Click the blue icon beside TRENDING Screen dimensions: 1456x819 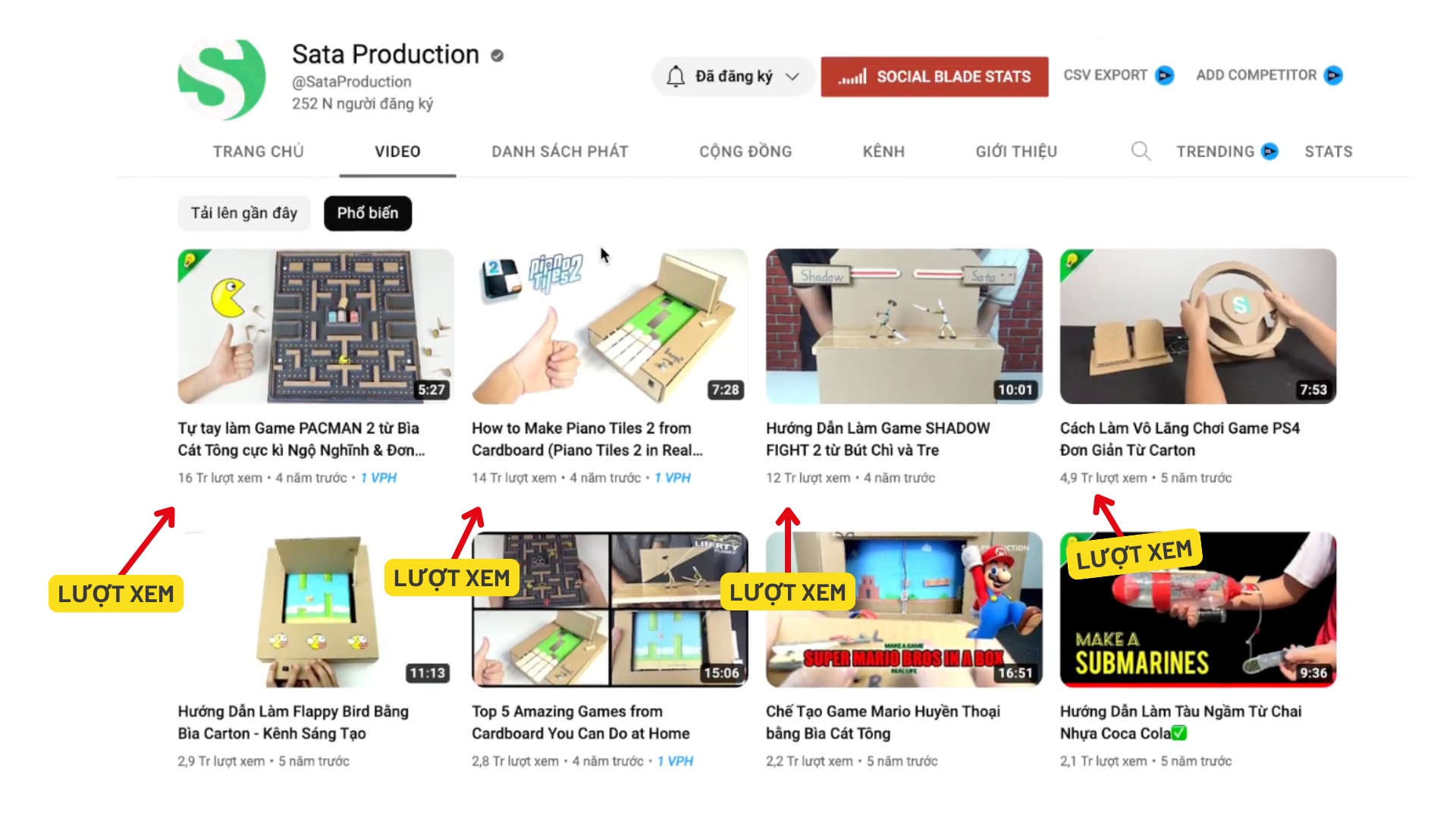click(x=1269, y=151)
